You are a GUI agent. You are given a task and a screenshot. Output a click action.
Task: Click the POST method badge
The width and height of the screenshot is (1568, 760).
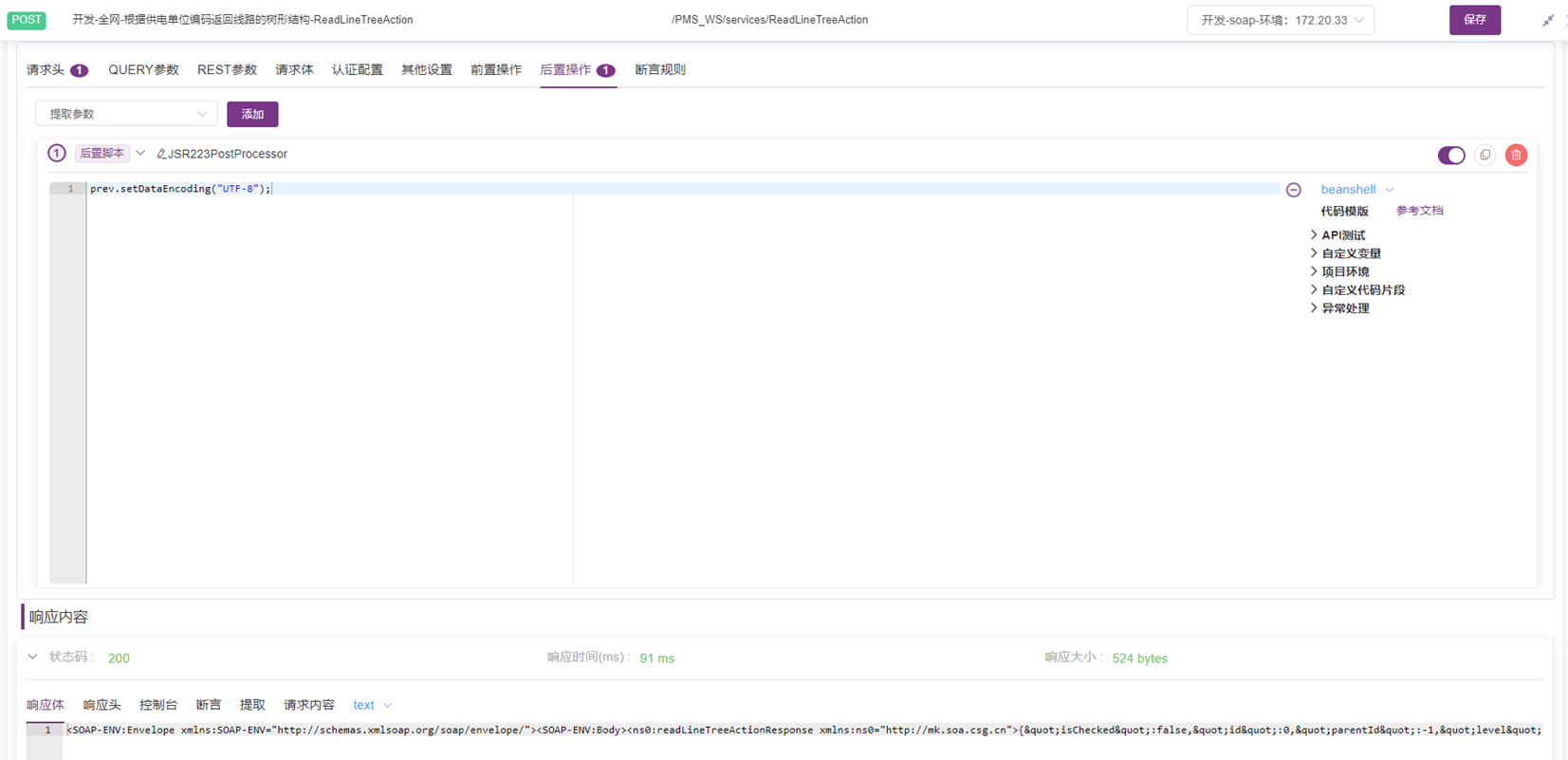27,20
